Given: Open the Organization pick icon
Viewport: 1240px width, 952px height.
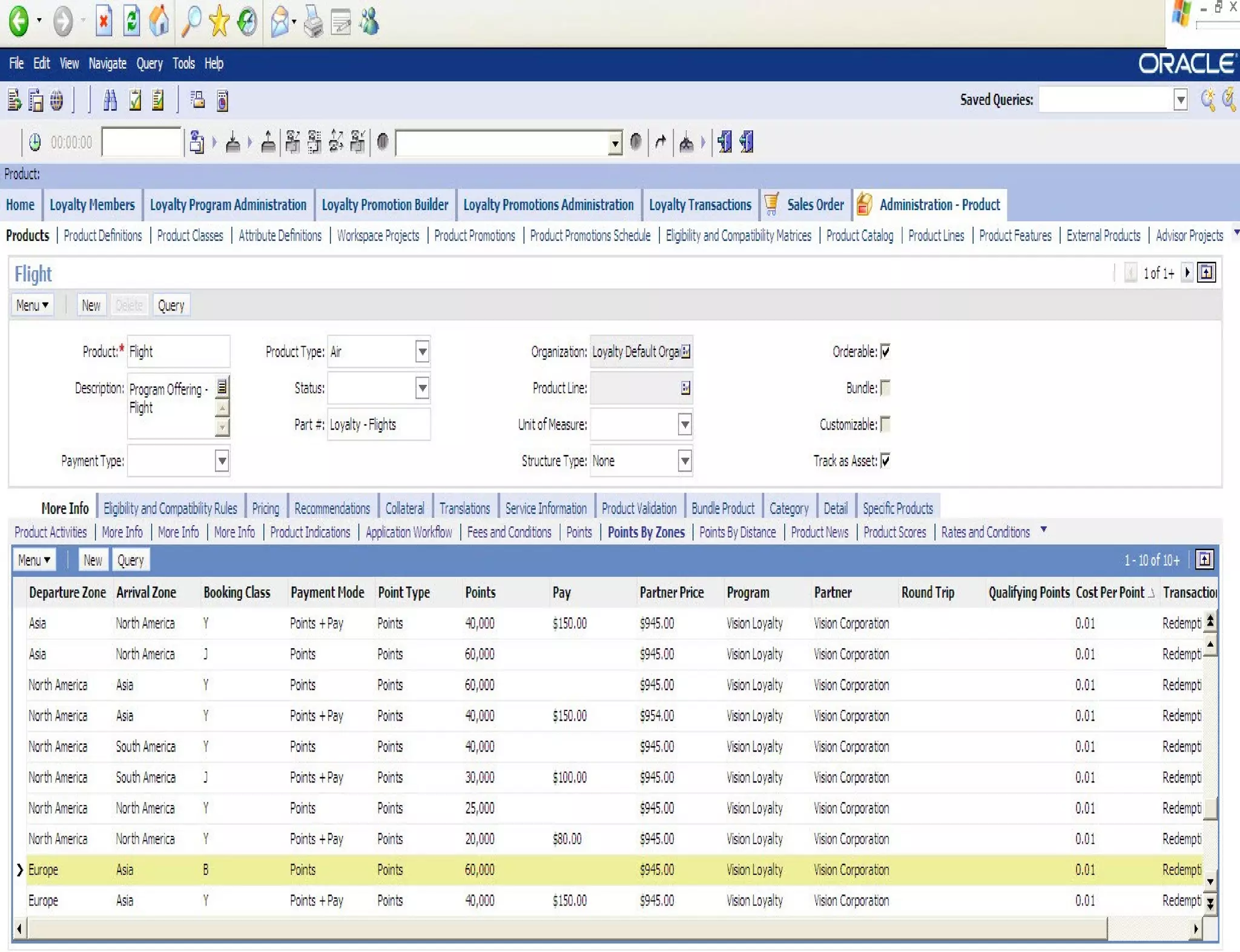Looking at the screenshot, I should (685, 352).
